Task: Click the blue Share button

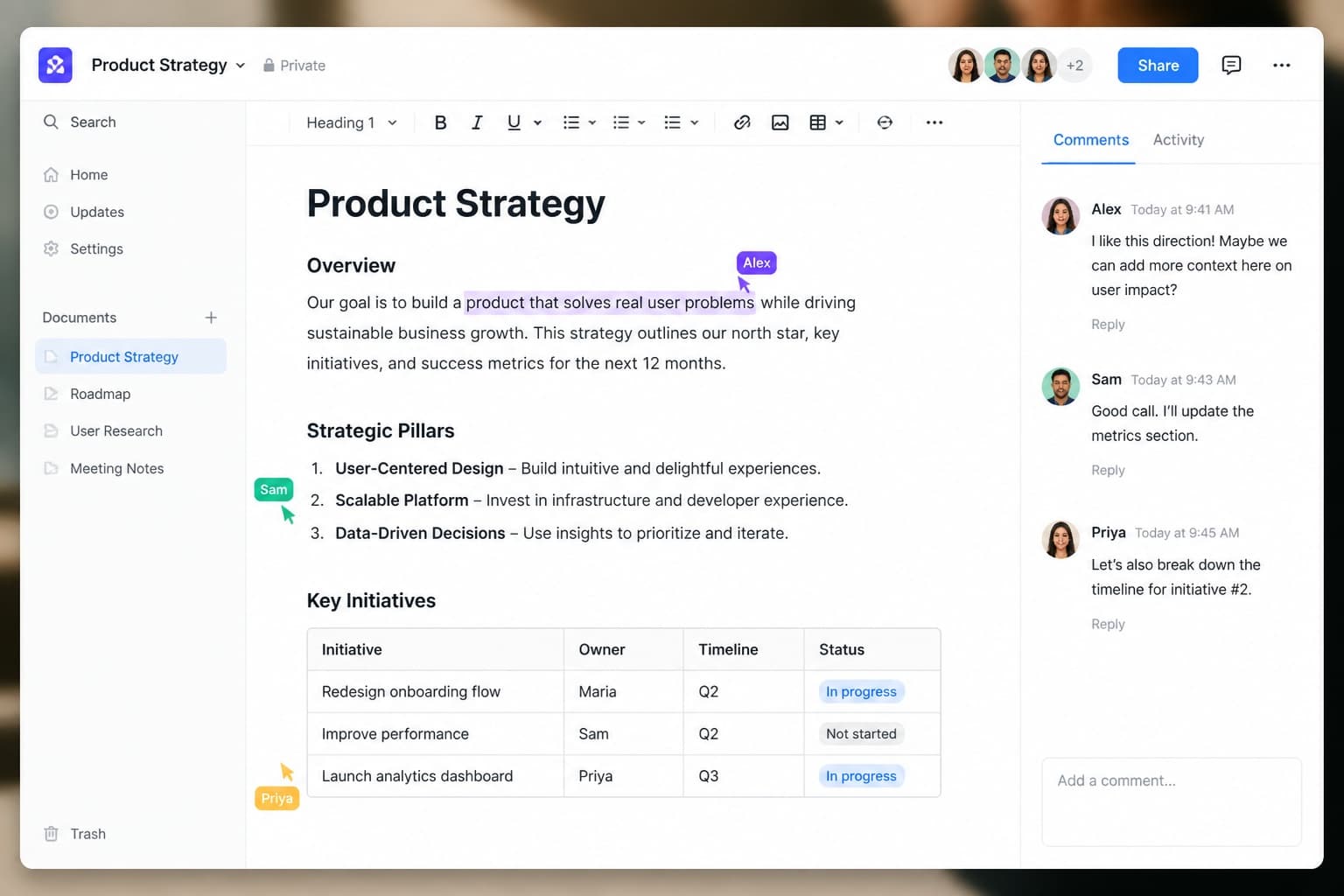Action: (x=1158, y=66)
